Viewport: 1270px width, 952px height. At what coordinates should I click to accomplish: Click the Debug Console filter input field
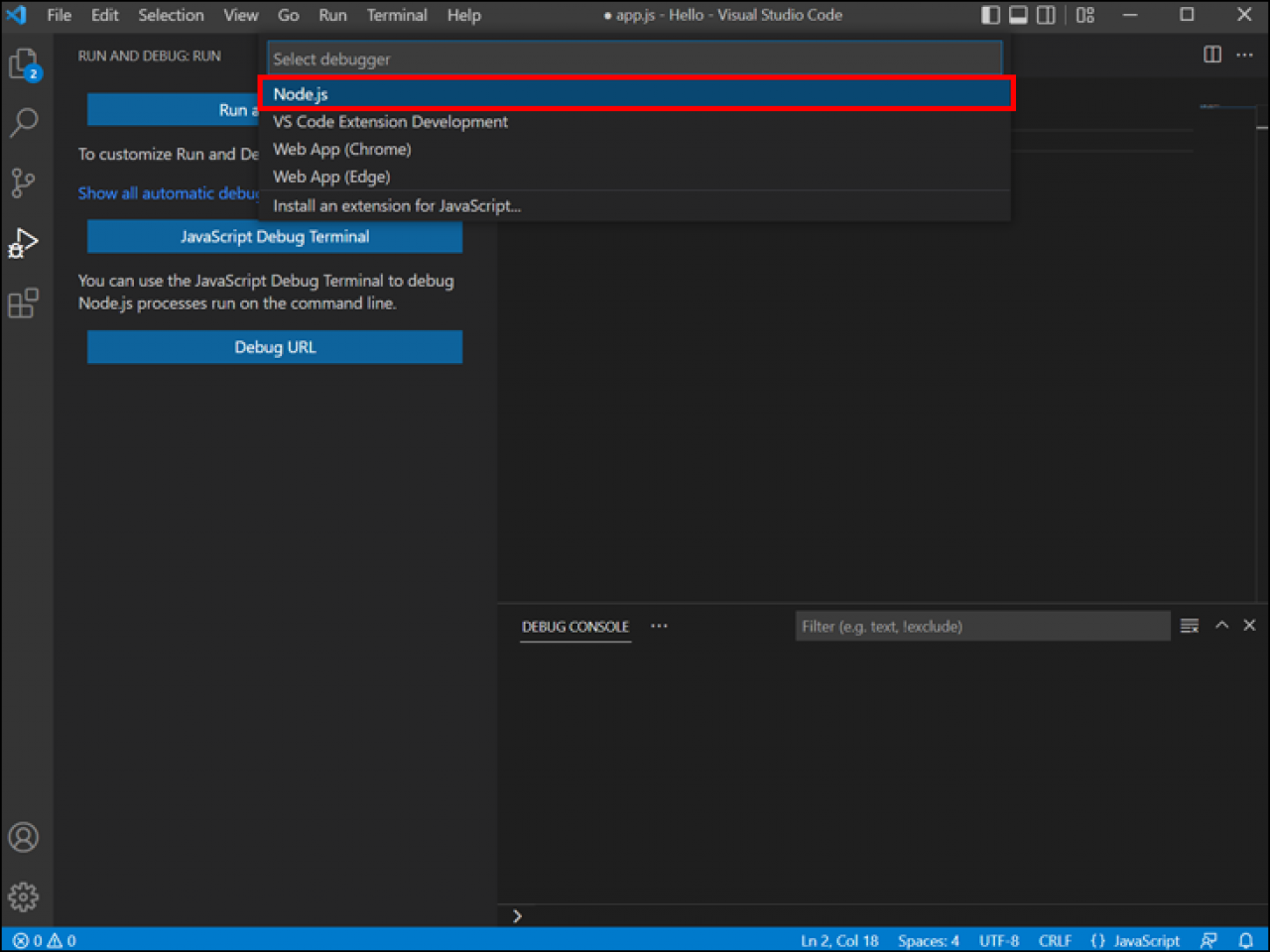click(x=982, y=626)
